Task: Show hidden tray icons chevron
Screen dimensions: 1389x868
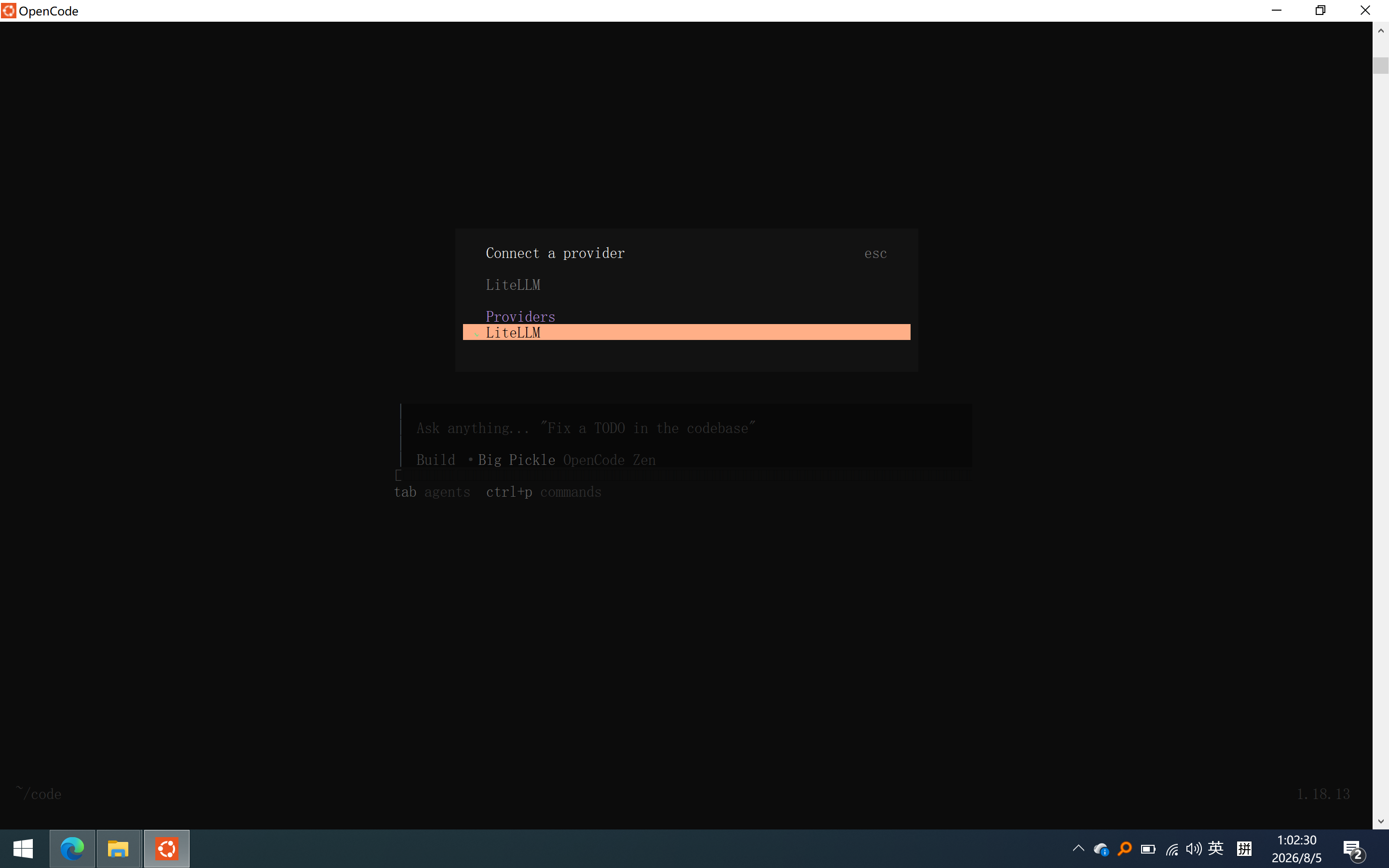Action: [1078, 848]
